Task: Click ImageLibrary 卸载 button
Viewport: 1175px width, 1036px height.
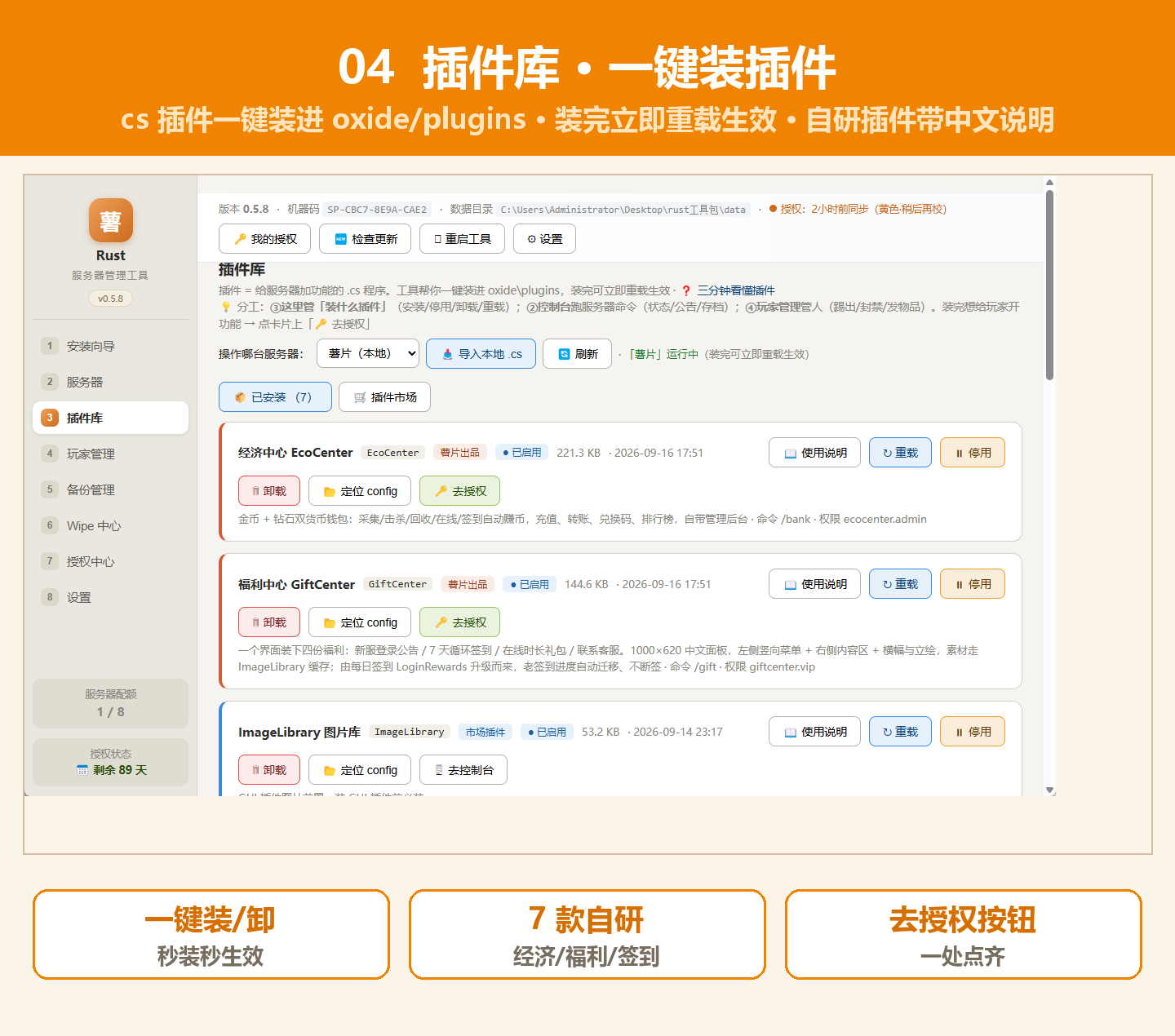Action: click(x=269, y=770)
